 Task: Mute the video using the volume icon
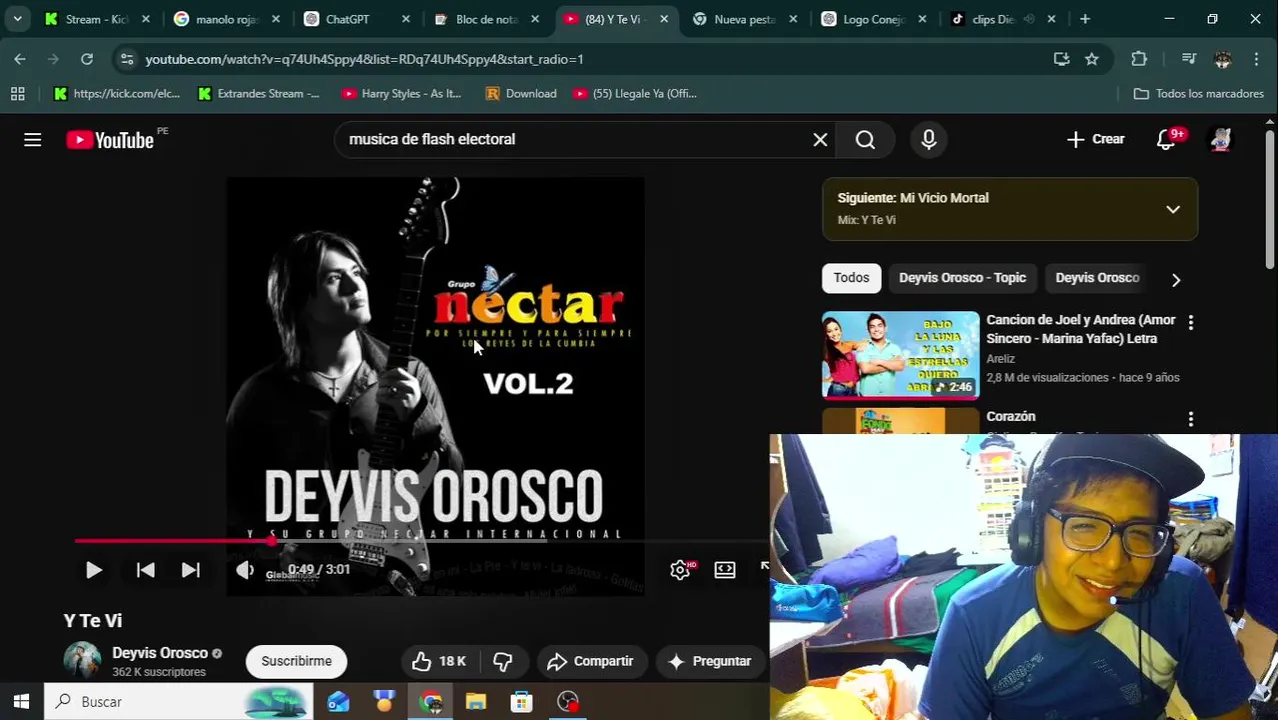(245, 570)
